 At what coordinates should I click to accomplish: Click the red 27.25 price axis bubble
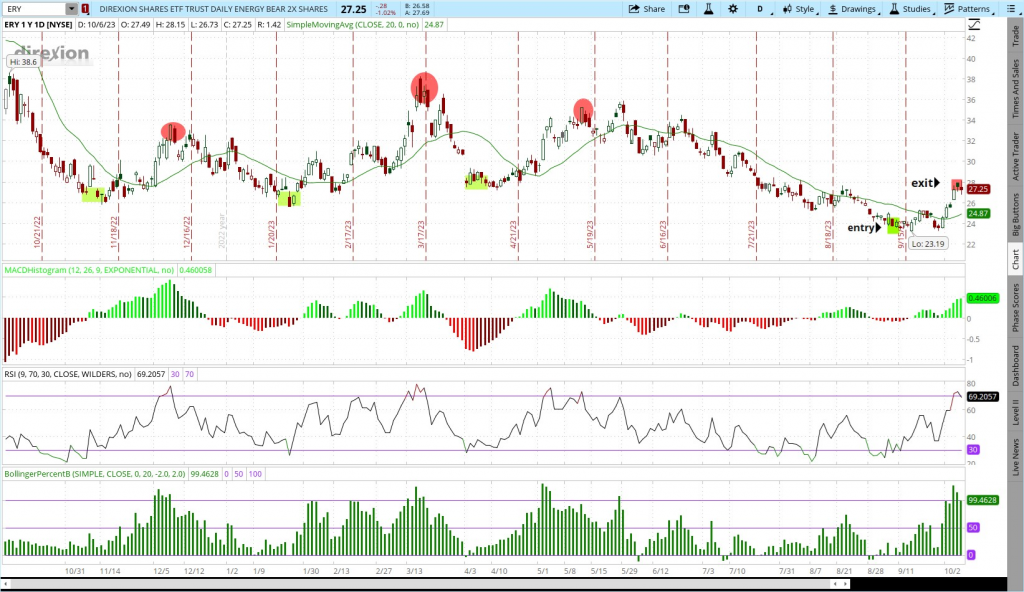pos(978,189)
